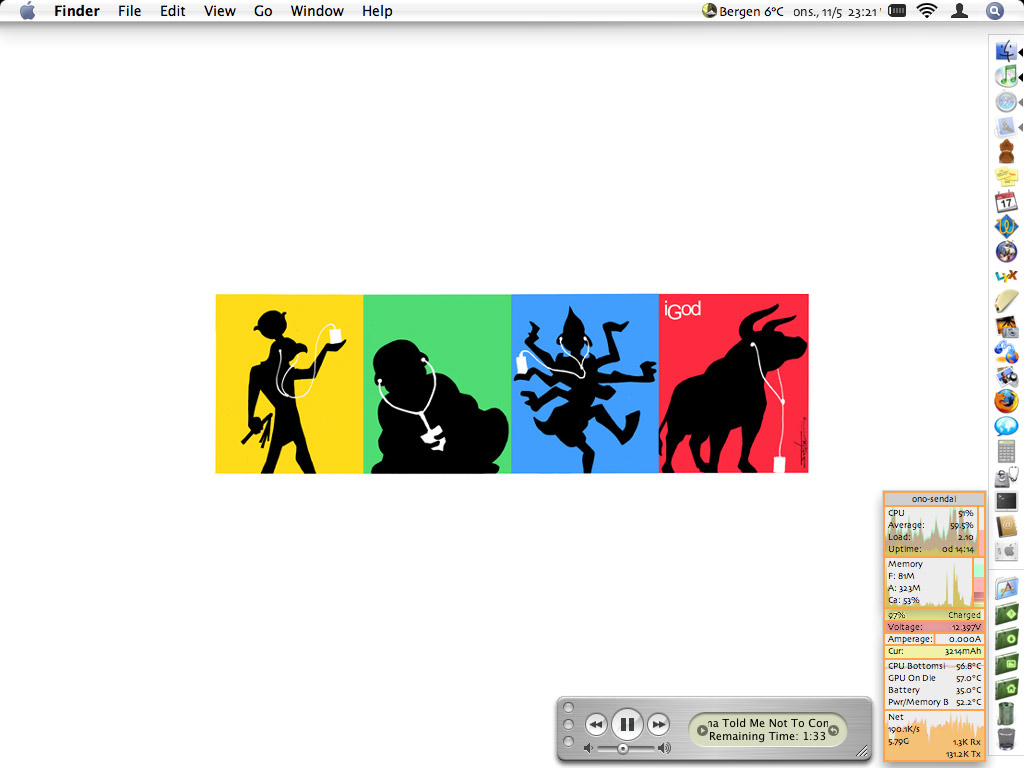The height and width of the screenshot is (768, 1024).
Task: Open iCal calendar showing 17
Action: coord(1006,201)
